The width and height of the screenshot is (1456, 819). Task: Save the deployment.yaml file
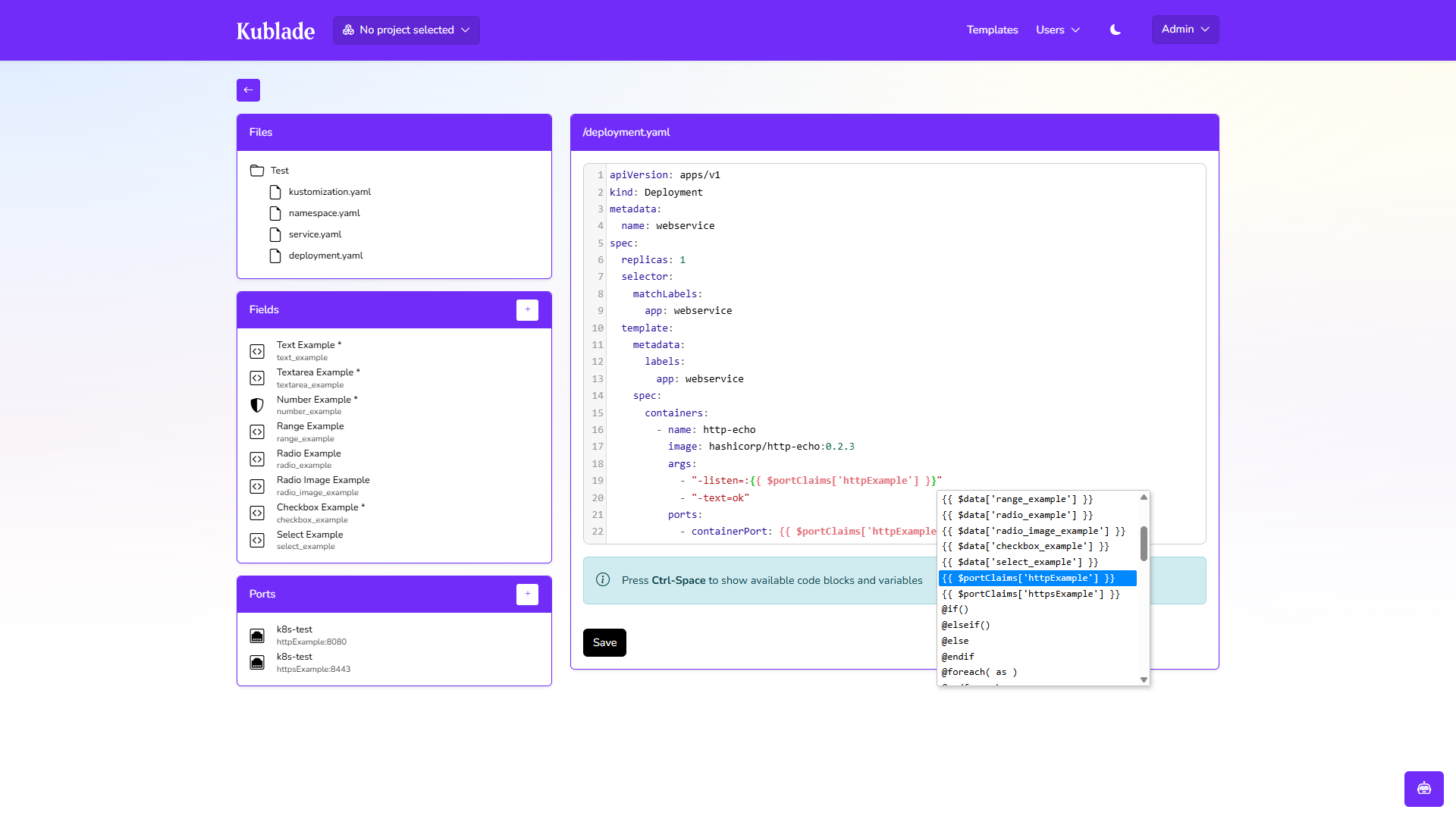604,642
